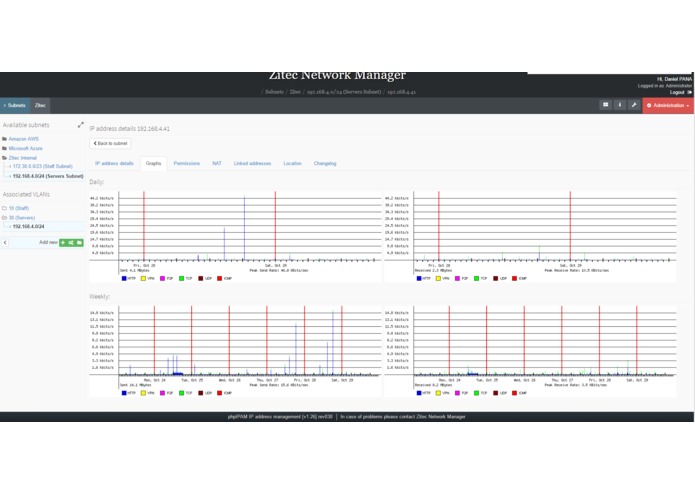This screenshot has width=695, height=494.
Task: Switch to the IP address details tab
Action: coord(114,163)
